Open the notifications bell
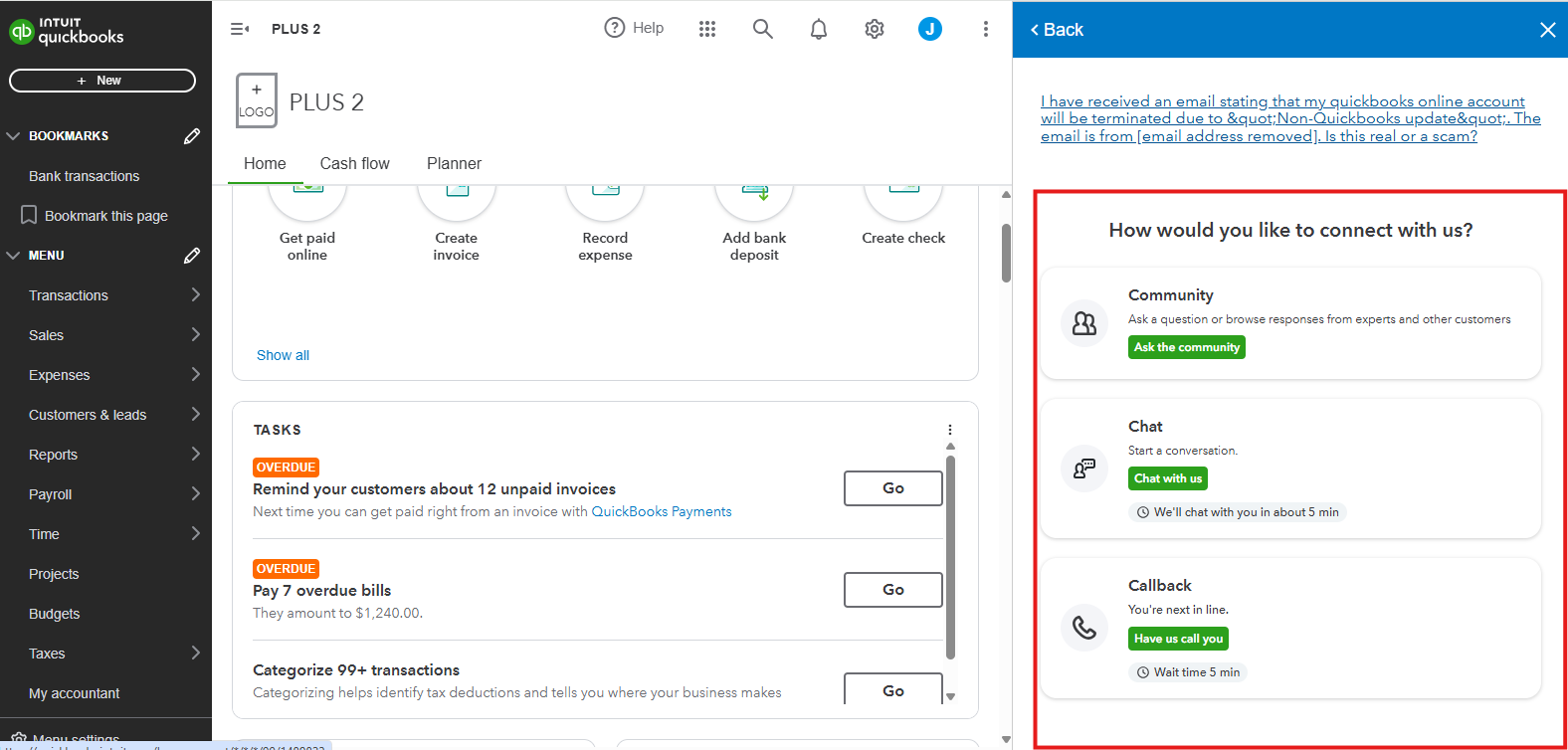1568x750 pixels. tap(819, 29)
